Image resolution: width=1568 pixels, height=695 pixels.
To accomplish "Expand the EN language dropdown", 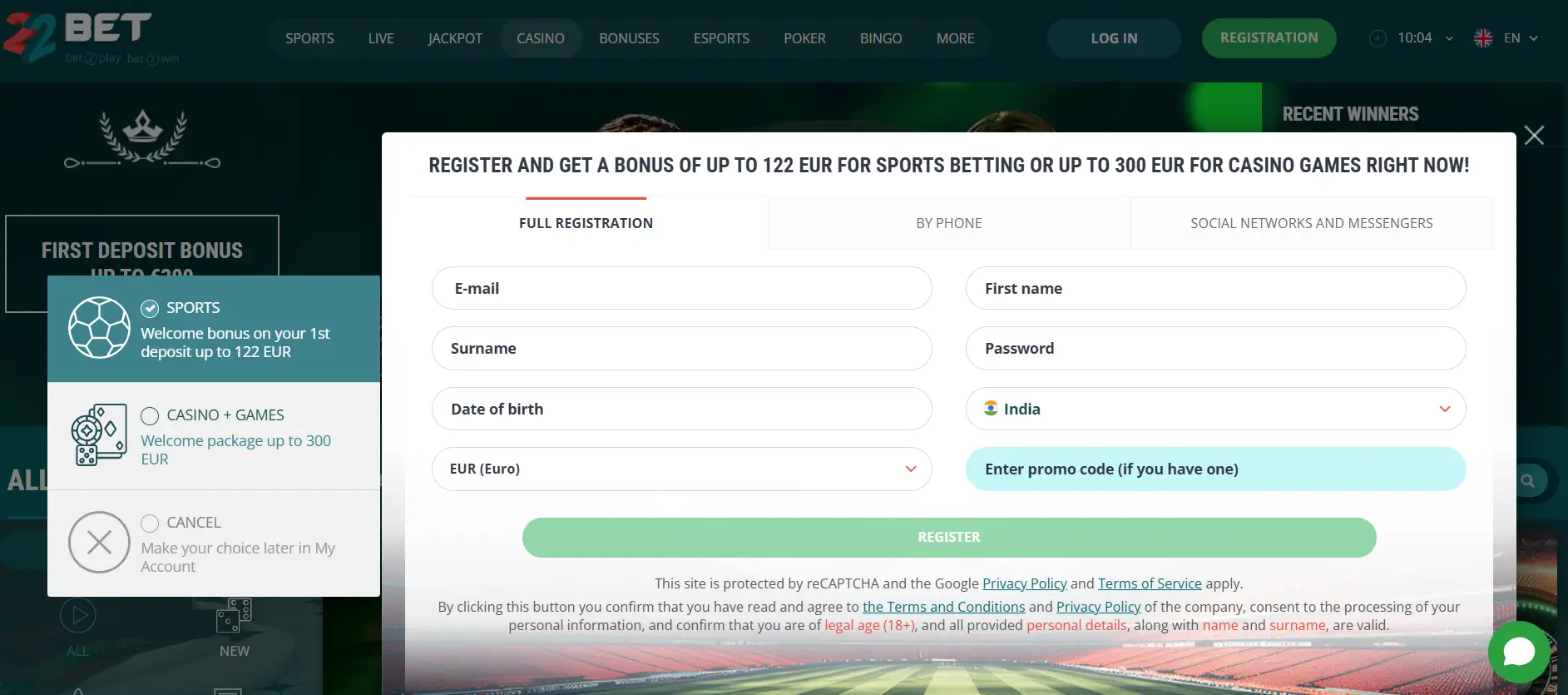I will (1536, 37).
